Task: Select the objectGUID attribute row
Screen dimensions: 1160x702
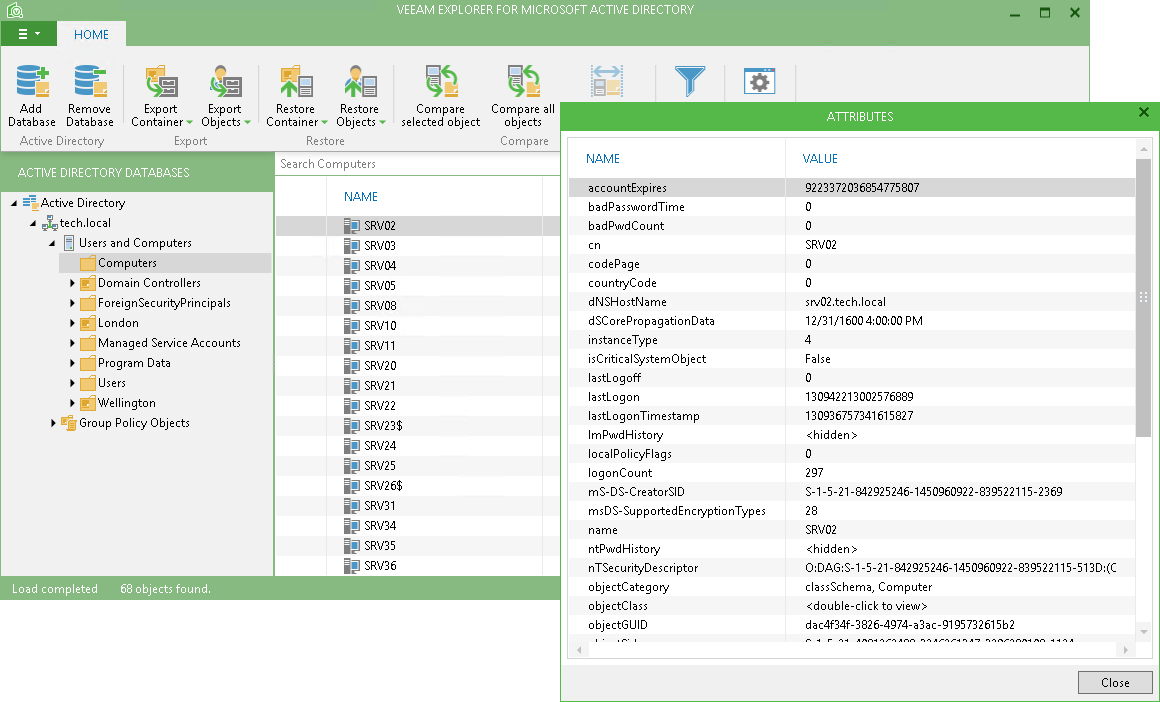Action: [852, 625]
